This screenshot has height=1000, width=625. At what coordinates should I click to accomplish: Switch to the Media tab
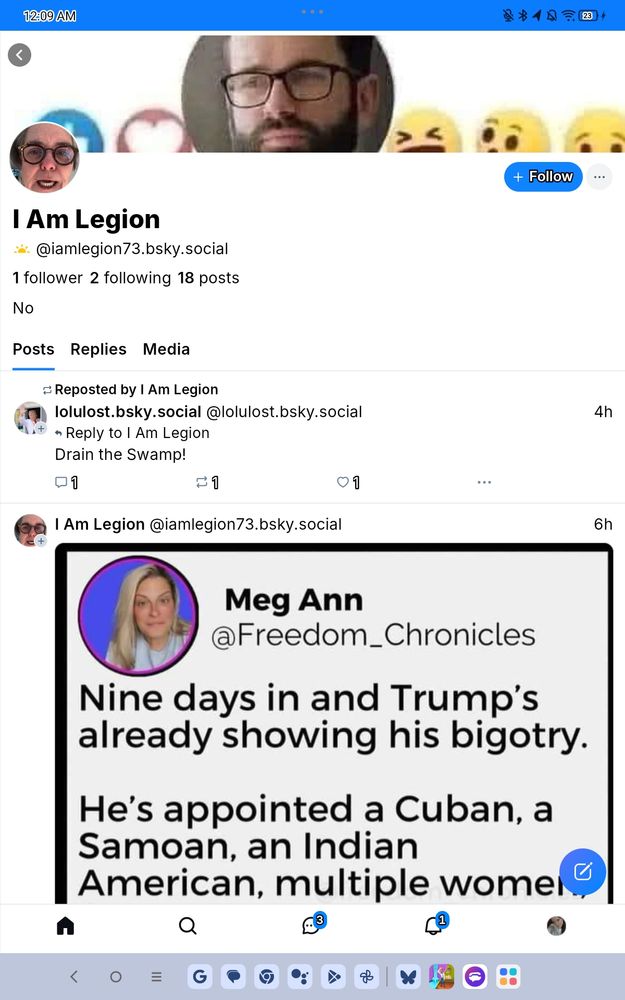(166, 349)
